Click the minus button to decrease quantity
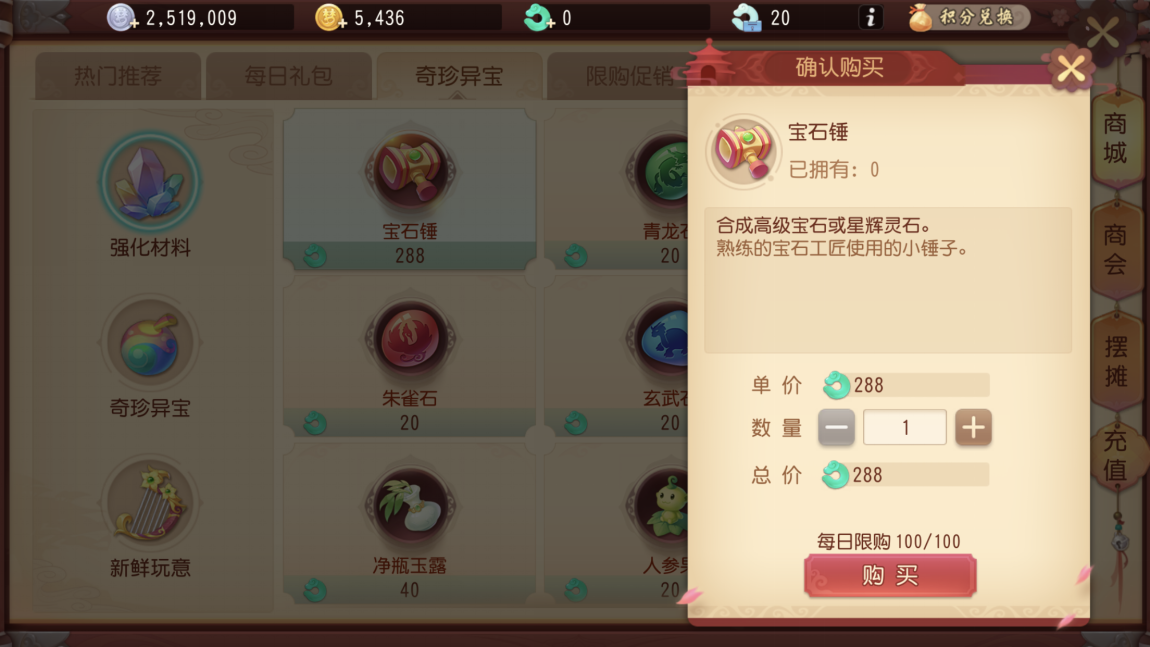Viewport: 1150px width, 647px height. click(x=836, y=428)
